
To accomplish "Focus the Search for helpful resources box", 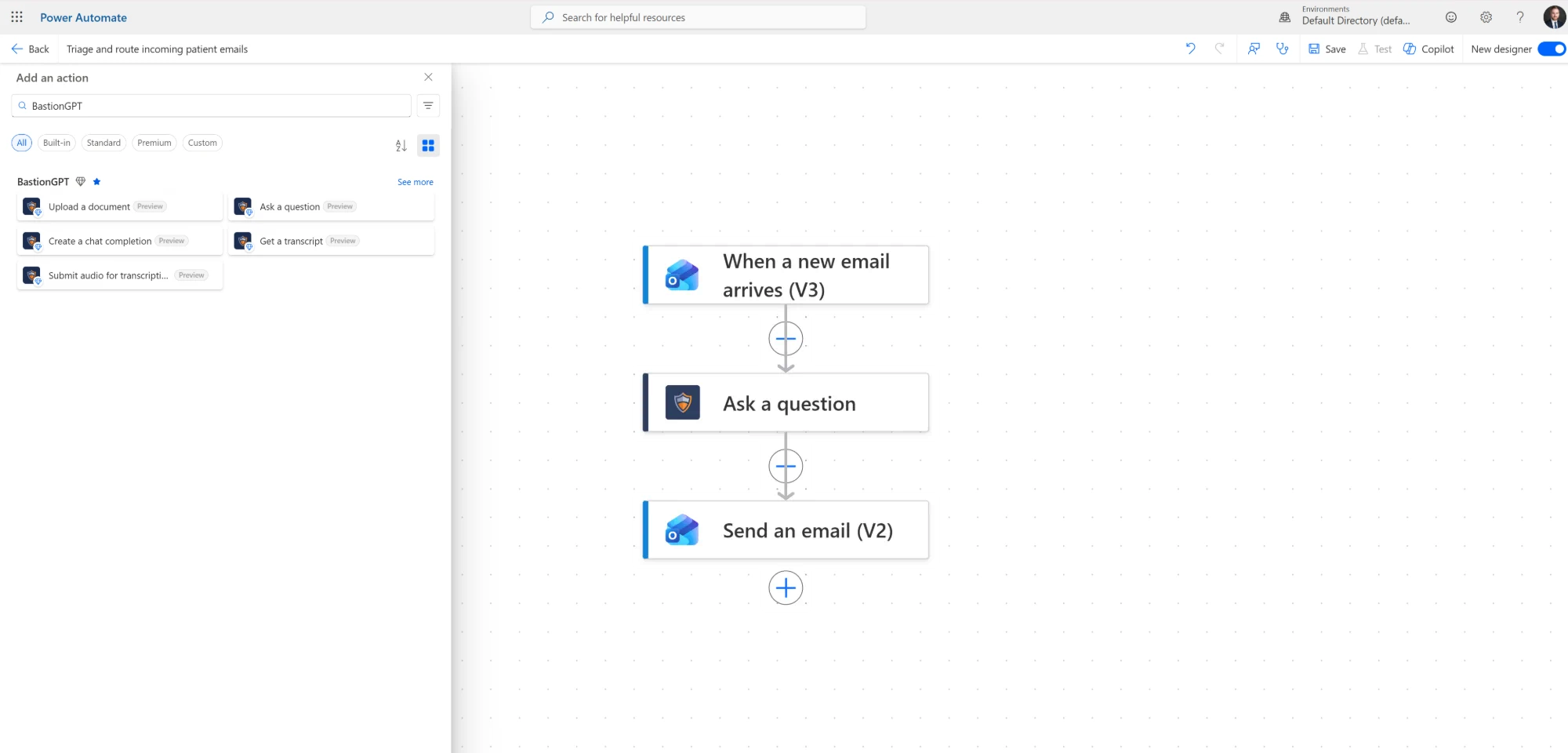I will click(698, 17).
